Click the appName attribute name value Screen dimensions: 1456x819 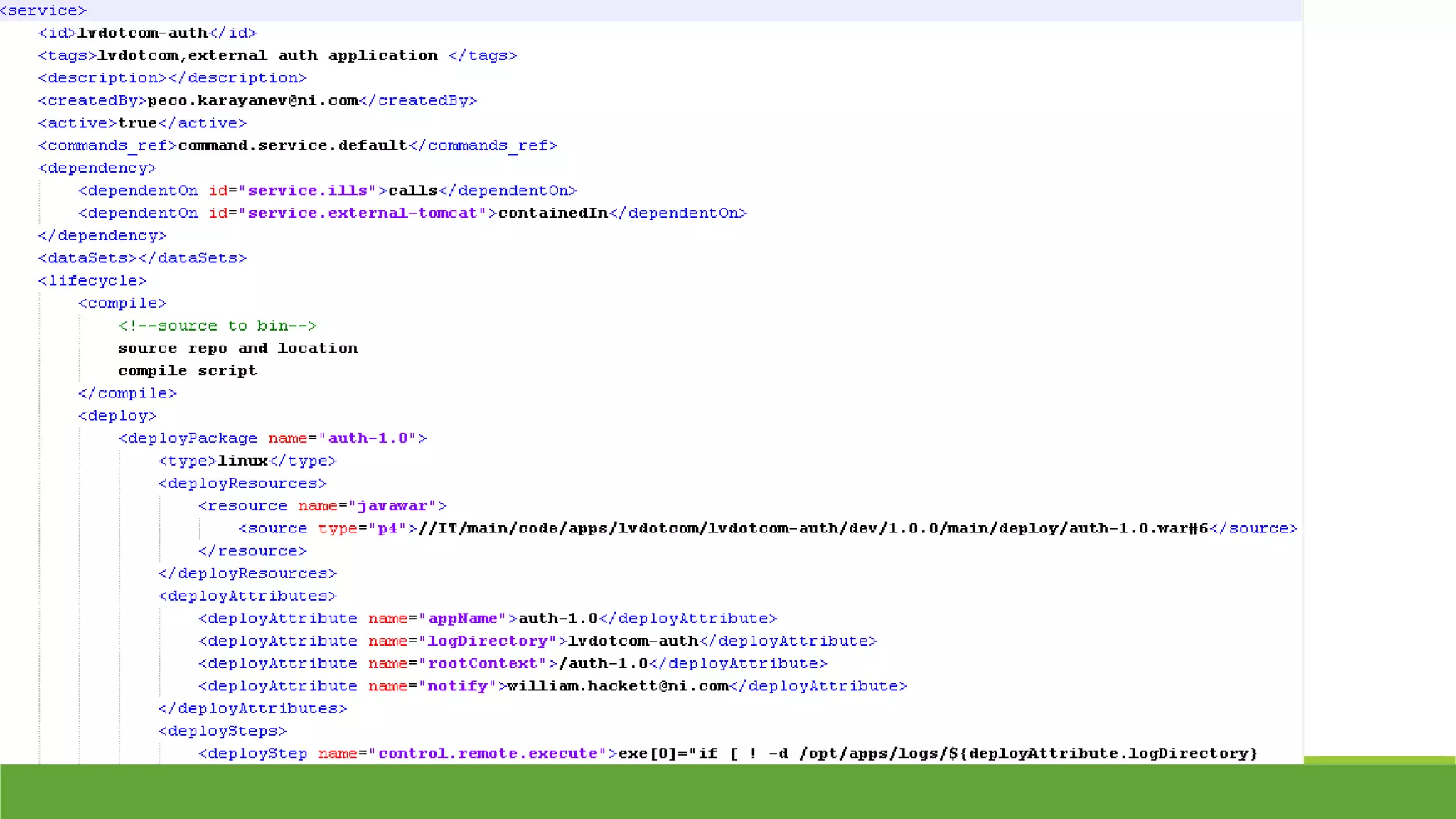[462, 619]
